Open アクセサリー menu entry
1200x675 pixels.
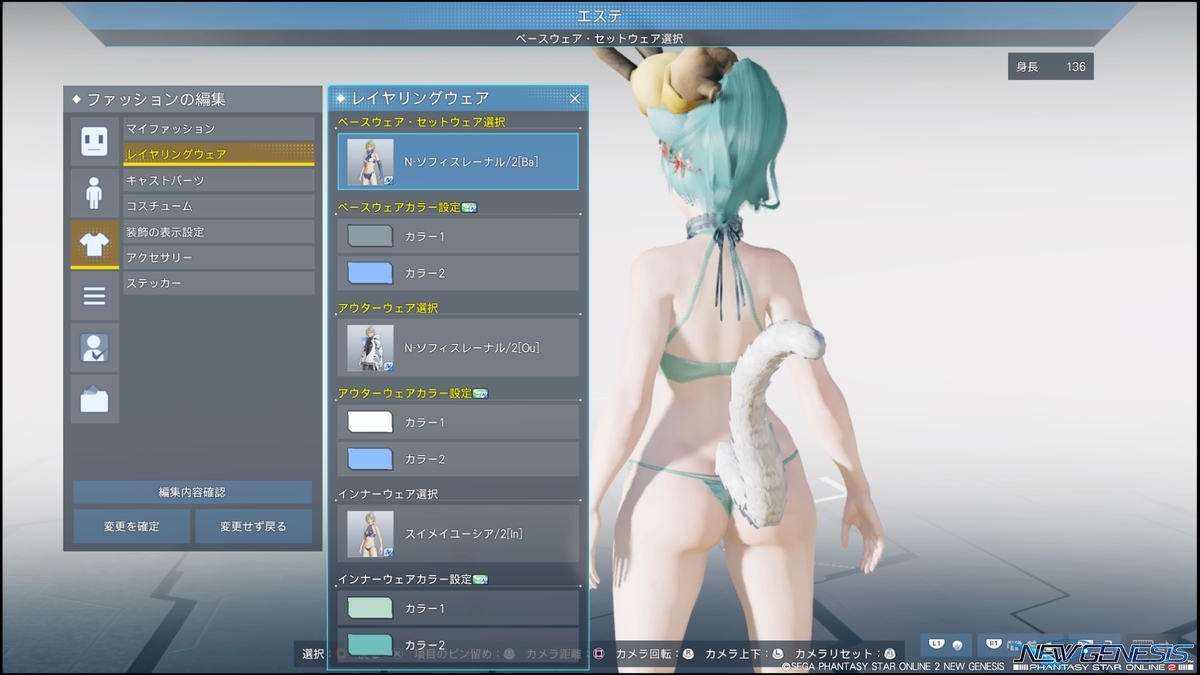click(218, 258)
